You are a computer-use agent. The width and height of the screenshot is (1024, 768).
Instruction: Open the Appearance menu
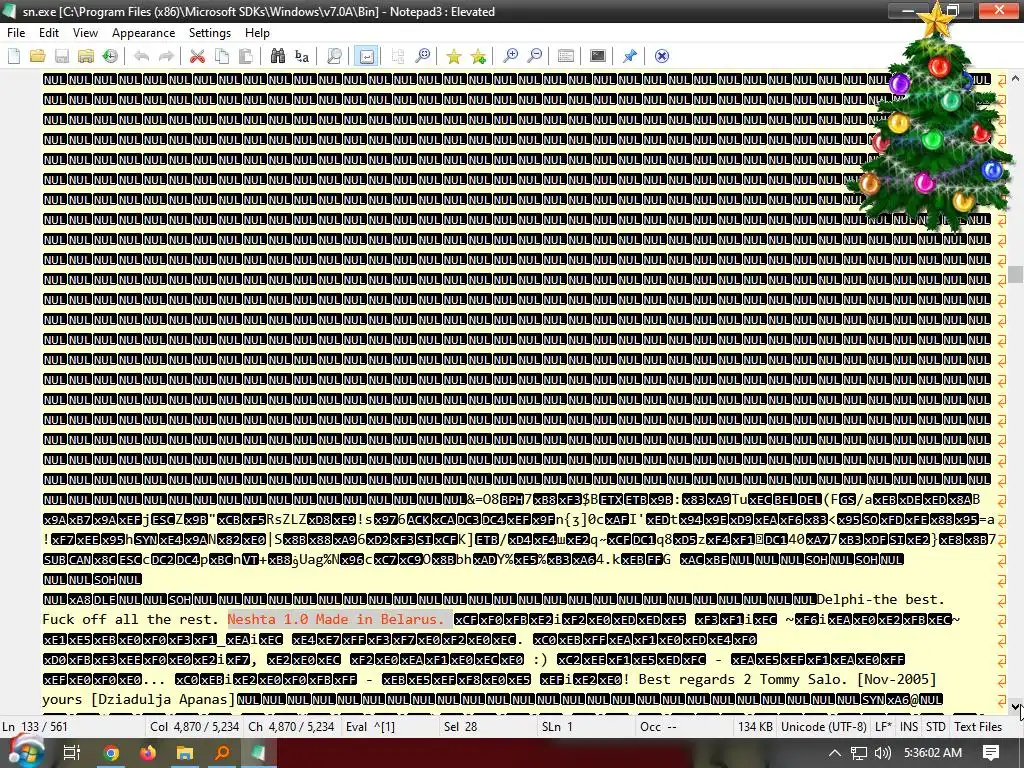click(x=143, y=33)
